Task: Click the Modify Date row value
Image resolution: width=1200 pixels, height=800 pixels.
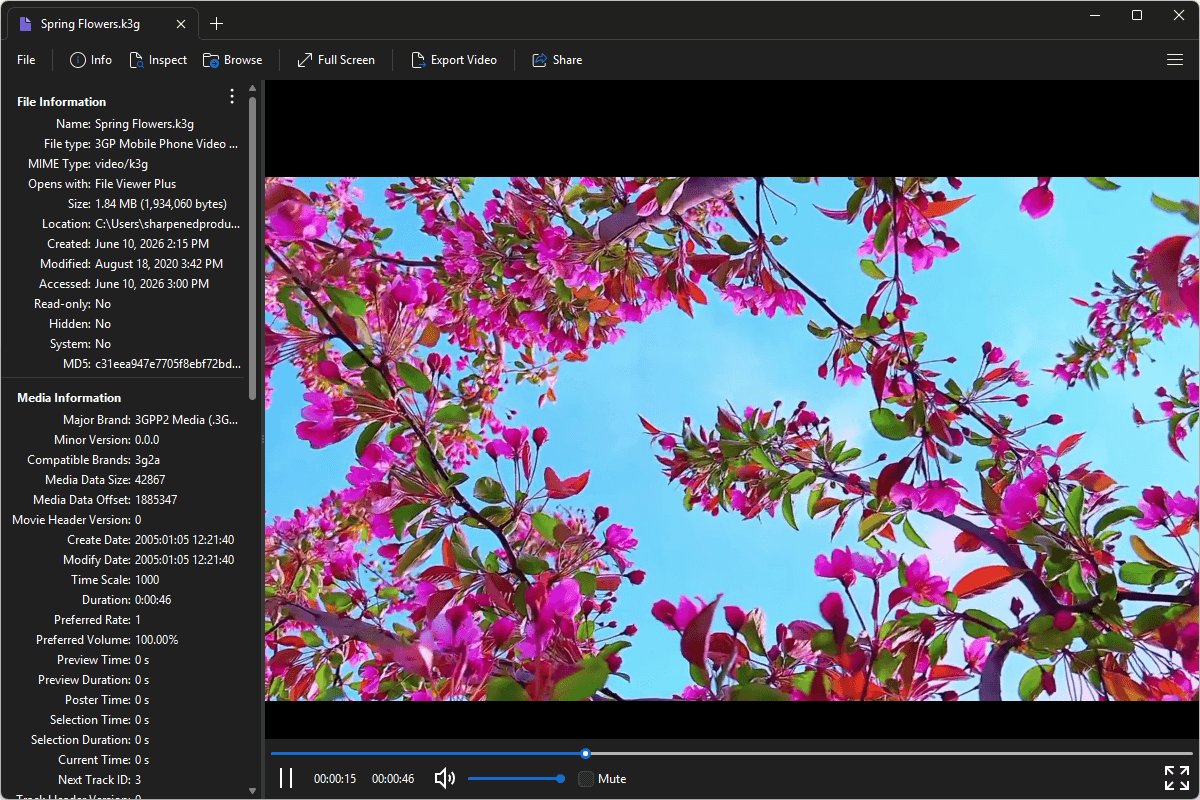Action: coord(185,560)
